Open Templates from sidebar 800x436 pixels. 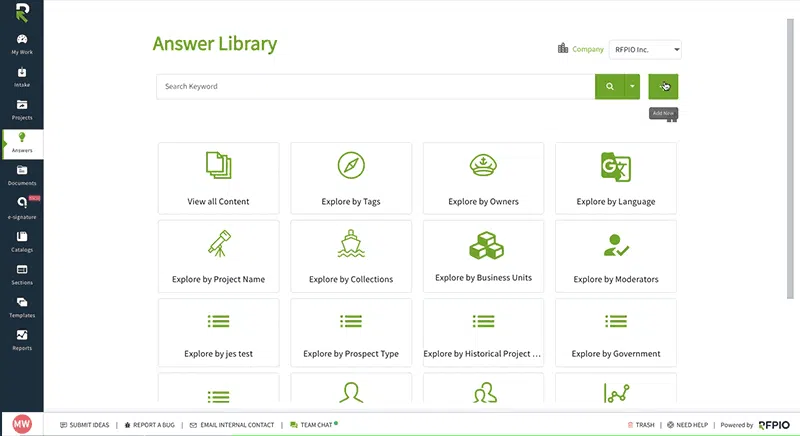point(22,307)
